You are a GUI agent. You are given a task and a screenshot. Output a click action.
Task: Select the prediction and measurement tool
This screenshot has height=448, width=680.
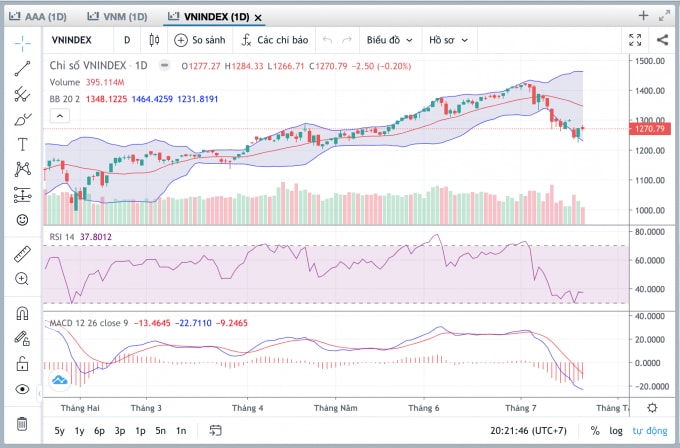22,195
